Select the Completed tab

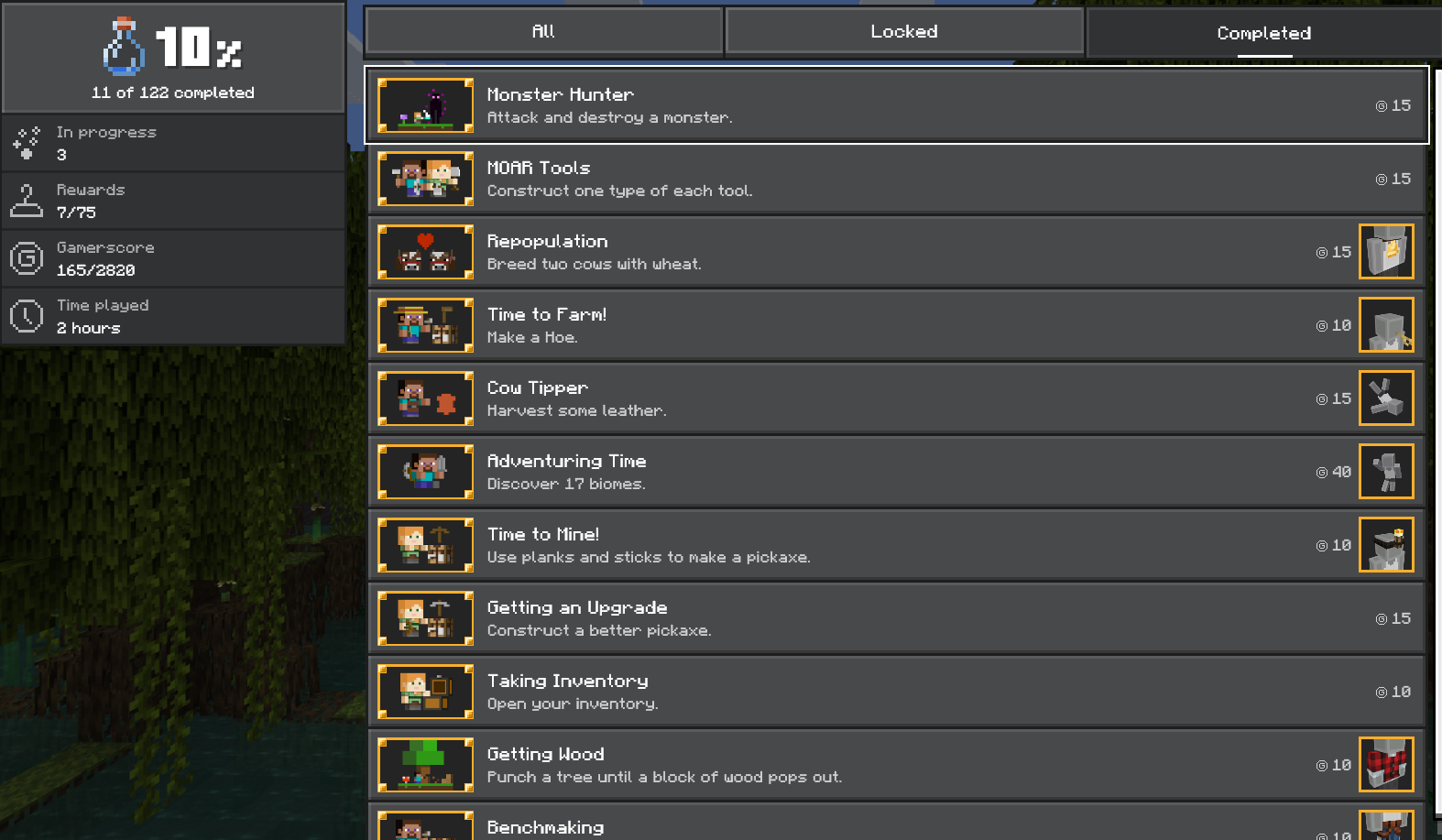tap(1264, 33)
